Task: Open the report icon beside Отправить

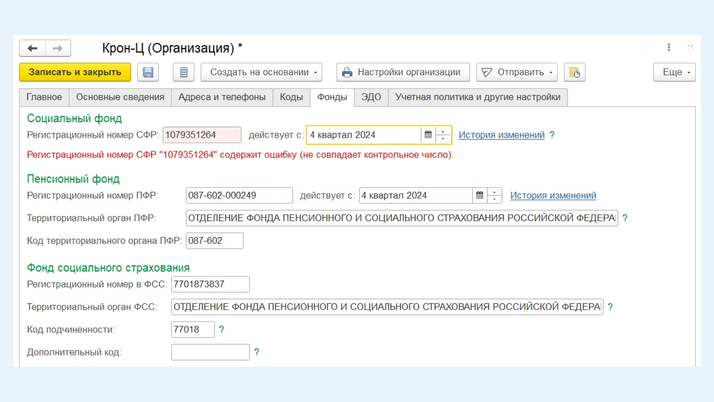Action: point(575,72)
